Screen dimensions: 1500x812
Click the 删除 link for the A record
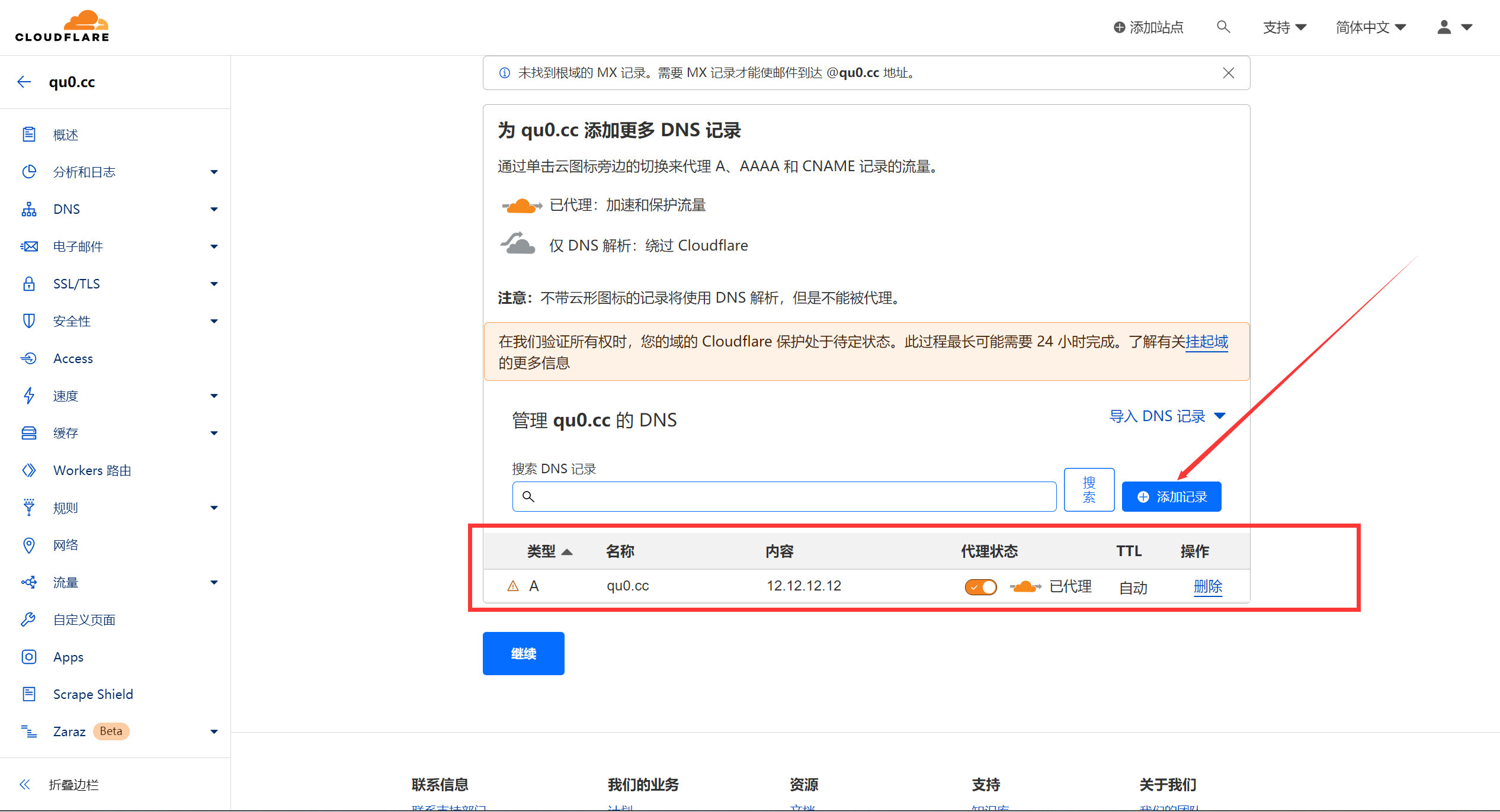pyautogui.click(x=1207, y=586)
